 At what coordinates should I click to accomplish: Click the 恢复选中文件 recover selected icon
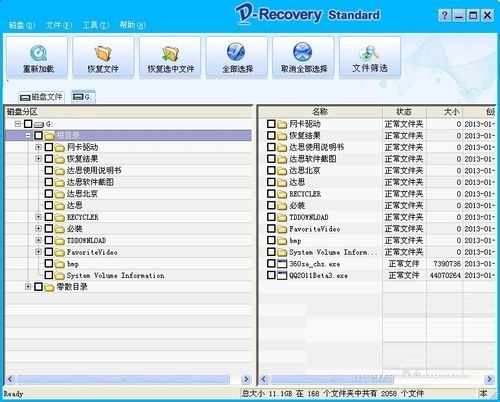click(170, 53)
